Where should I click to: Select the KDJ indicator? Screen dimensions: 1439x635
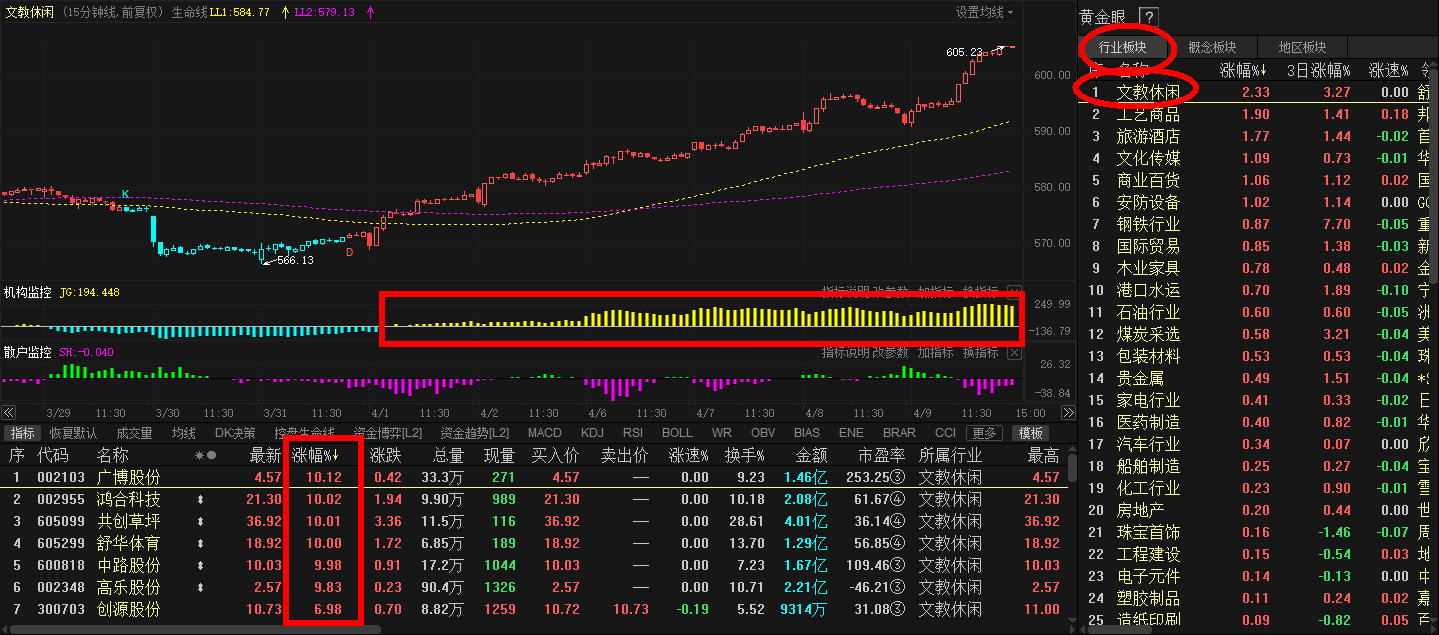coord(593,433)
